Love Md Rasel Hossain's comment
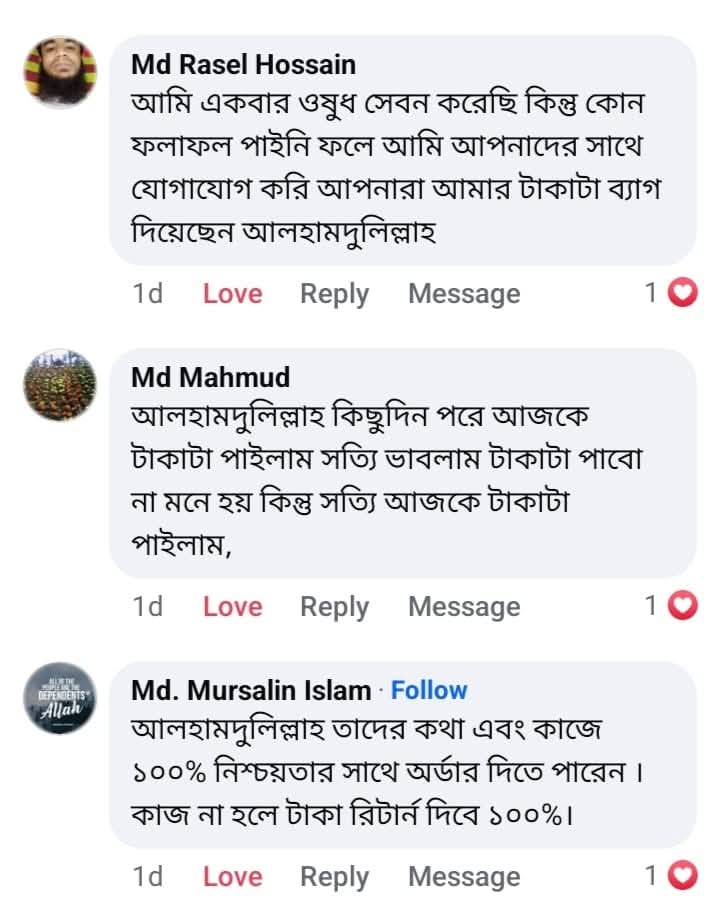Screen dimensions: 704x924 pyautogui.click(x=232, y=294)
